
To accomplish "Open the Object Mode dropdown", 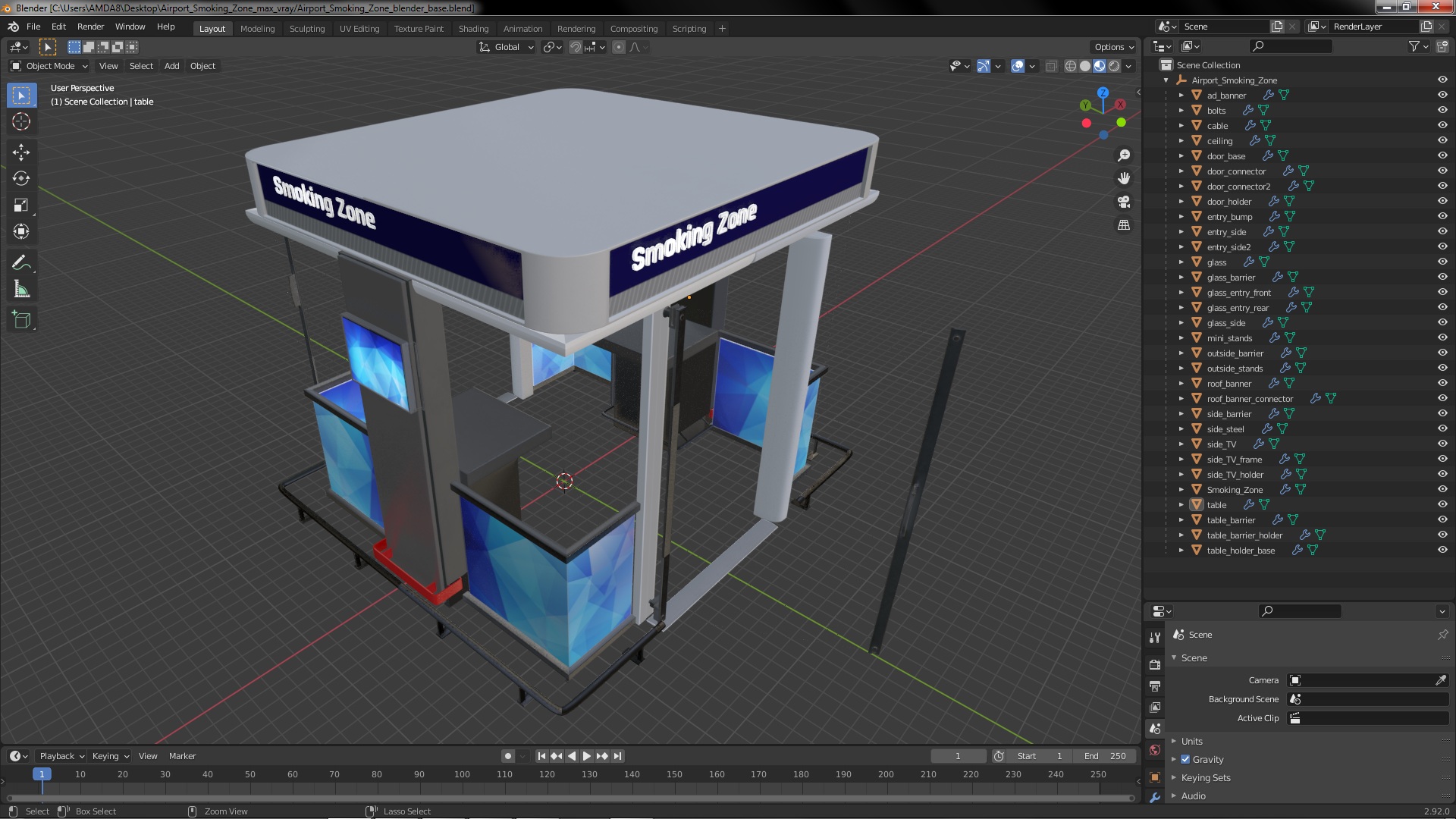I will 49,66.
